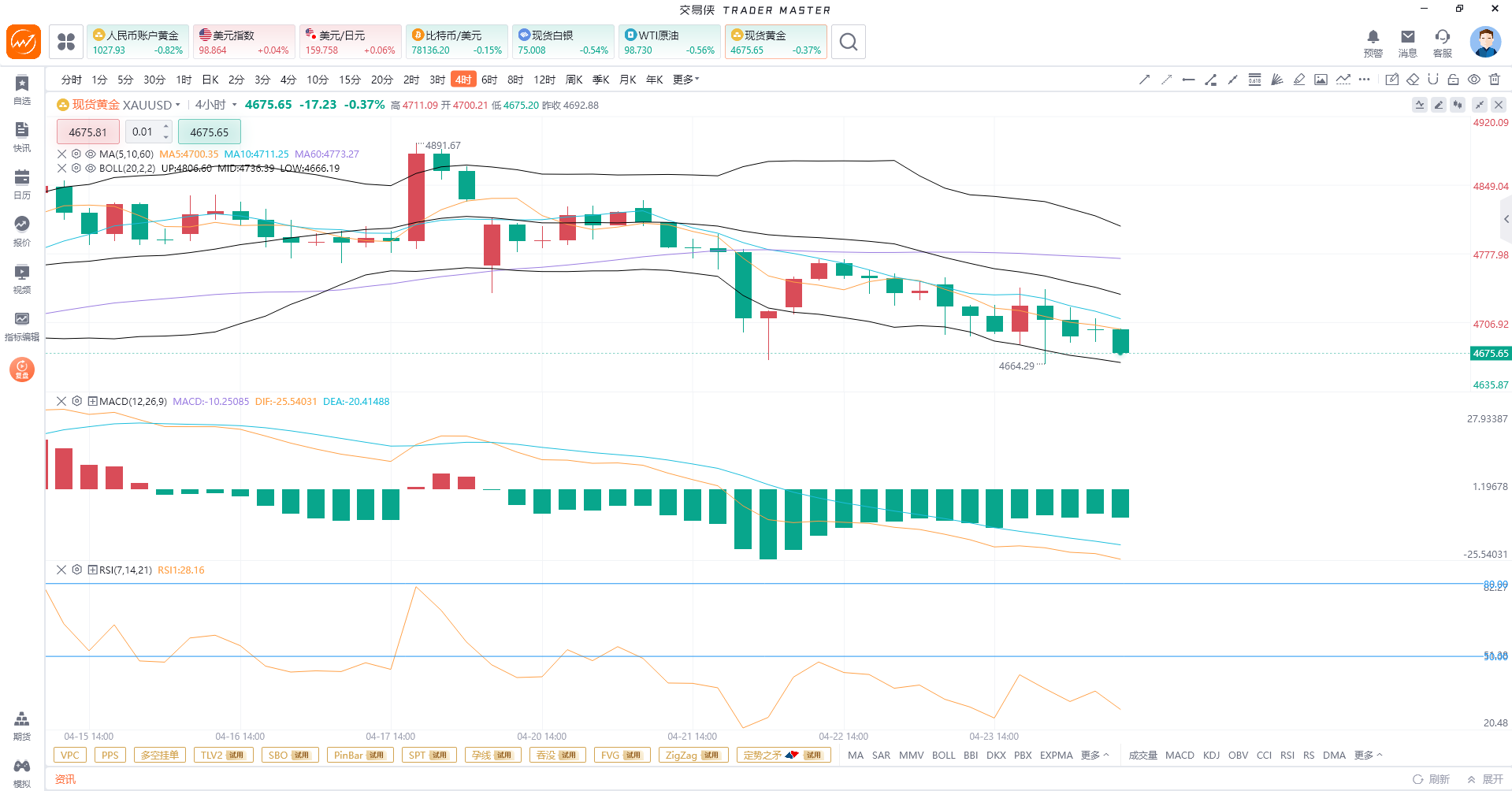Select the Fibonacci retracement drawing tool
The height and width of the screenshot is (791, 1512).
tap(1254, 80)
